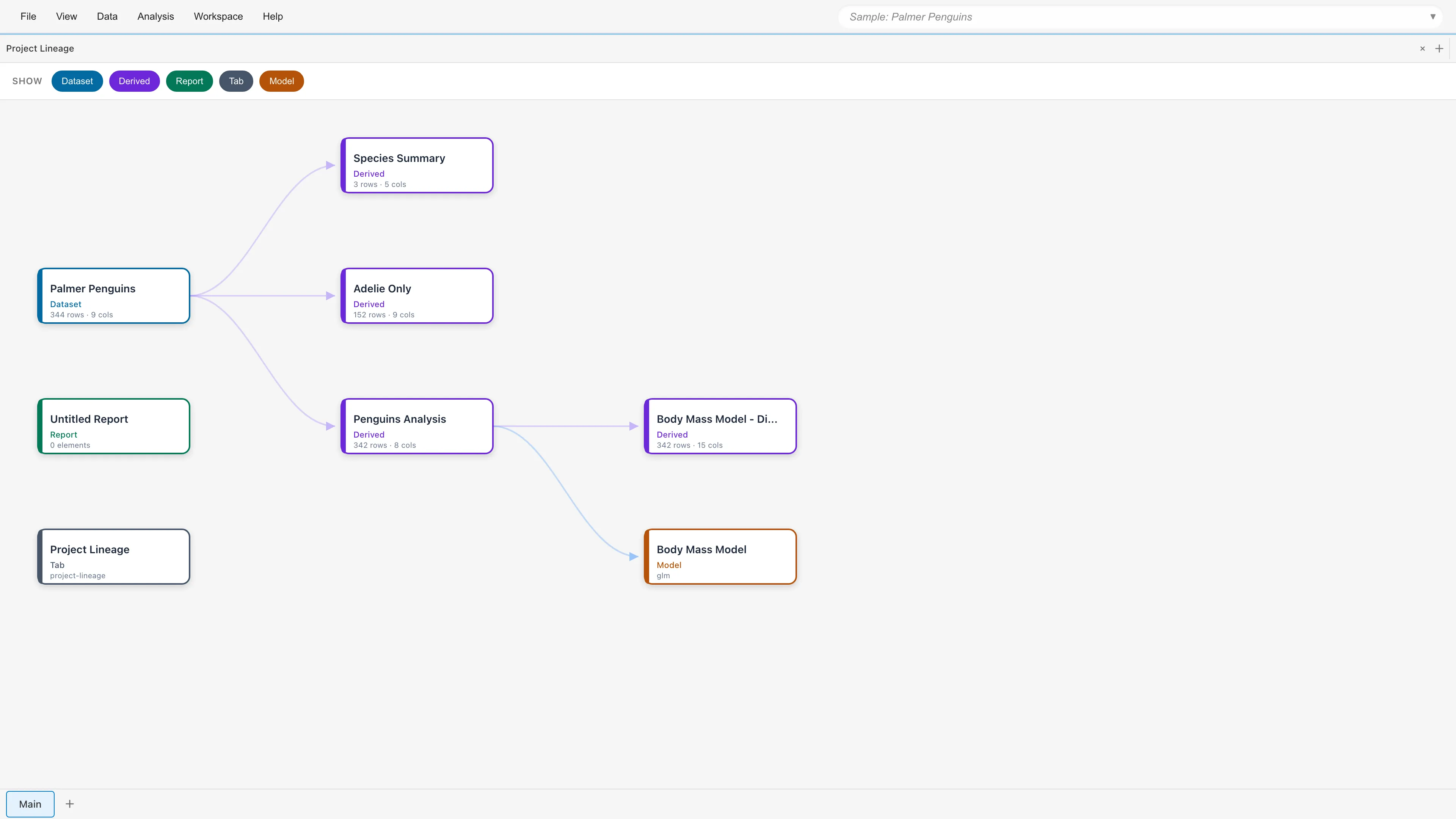Open the Analysis menu

click(x=155, y=16)
